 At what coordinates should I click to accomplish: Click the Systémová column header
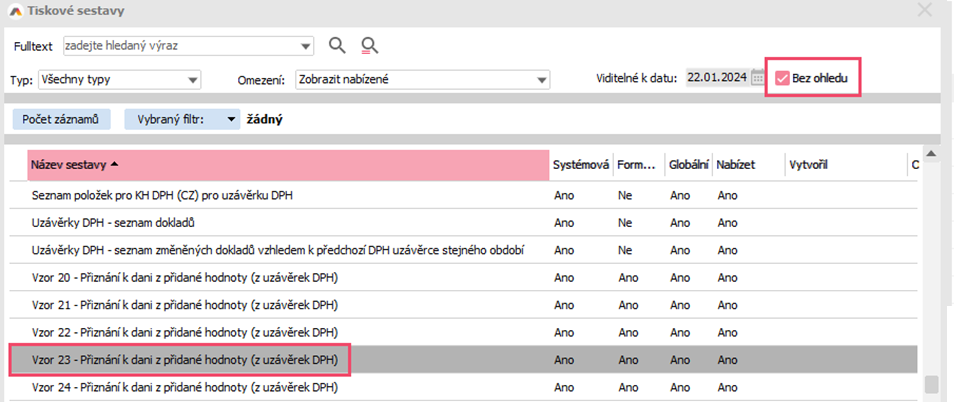click(x=580, y=165)
